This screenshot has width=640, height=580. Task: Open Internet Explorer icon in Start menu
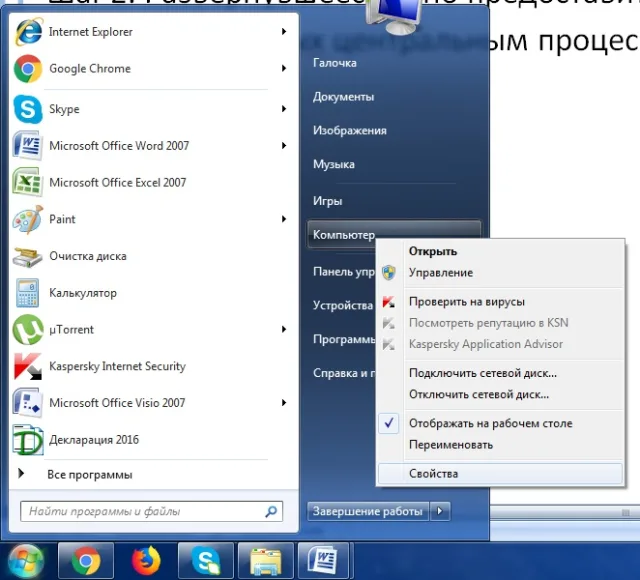[x=28, y=32]
